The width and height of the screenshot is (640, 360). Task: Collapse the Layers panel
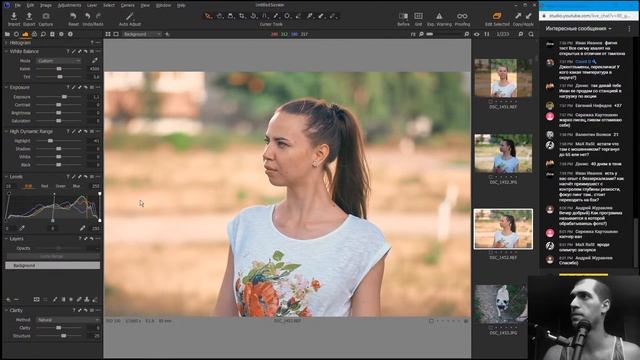coord(6,239)
